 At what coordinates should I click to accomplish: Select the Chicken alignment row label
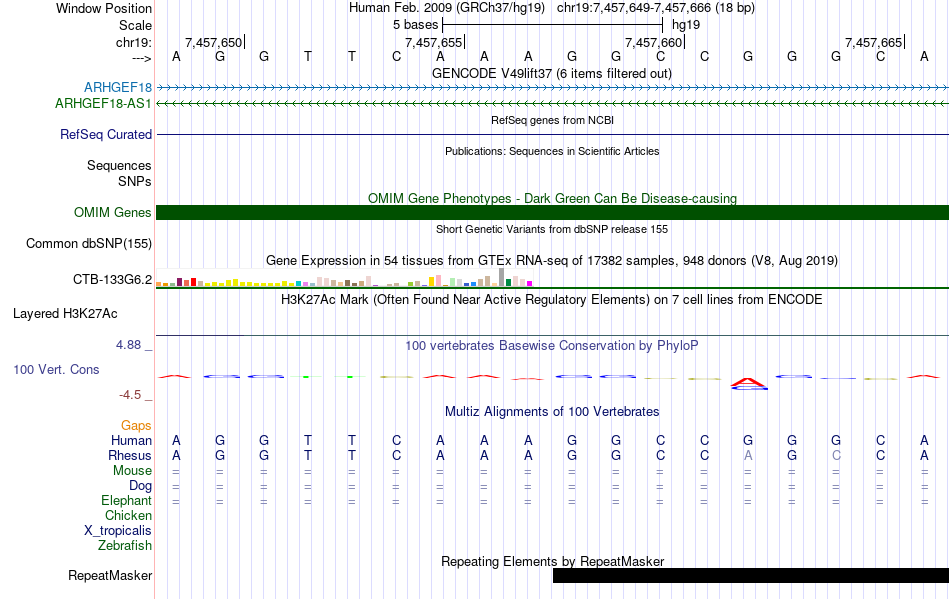pyautogui.click(x=128, y=515)
